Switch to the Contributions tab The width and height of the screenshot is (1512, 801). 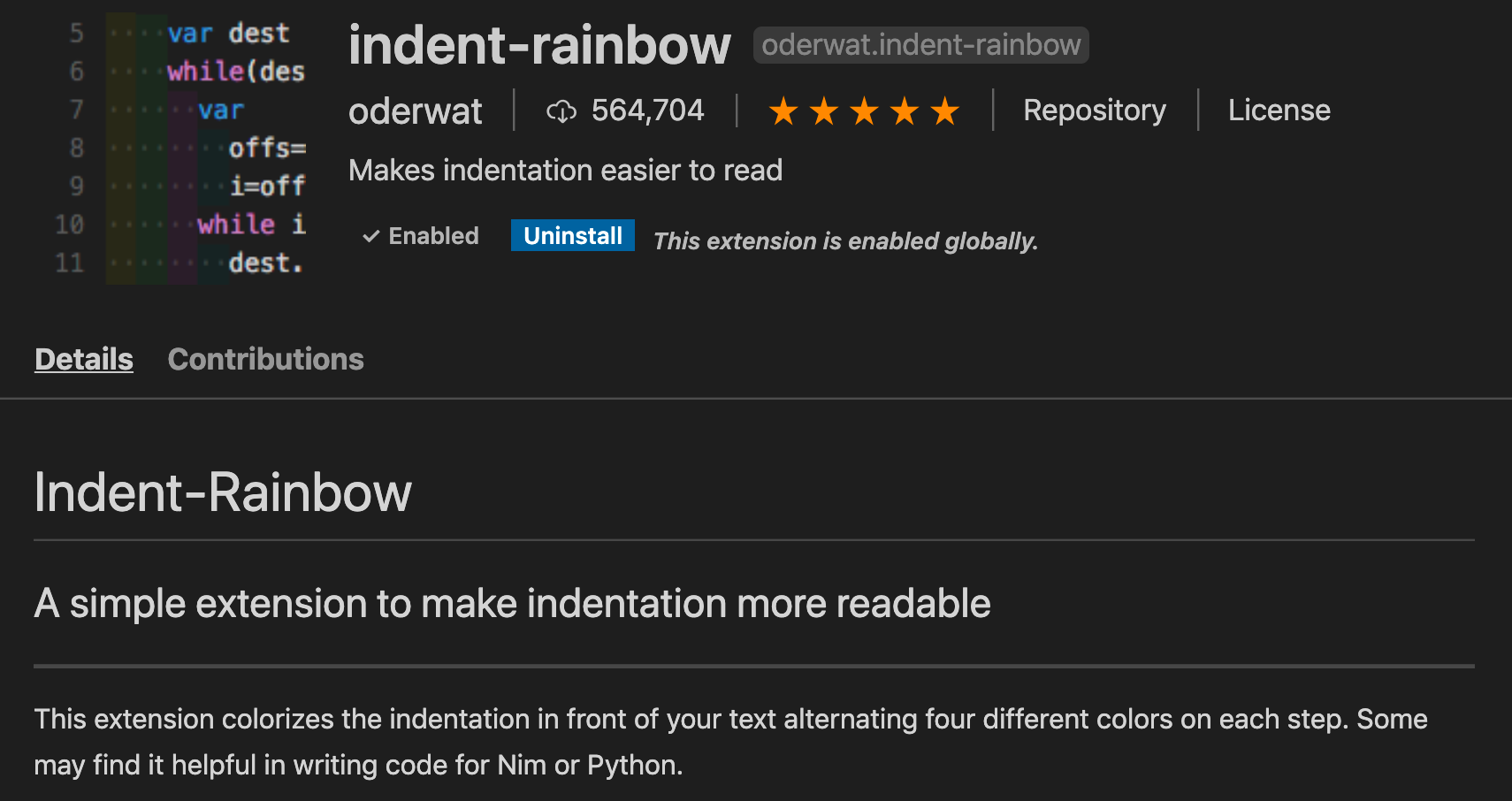pos(265,359)
